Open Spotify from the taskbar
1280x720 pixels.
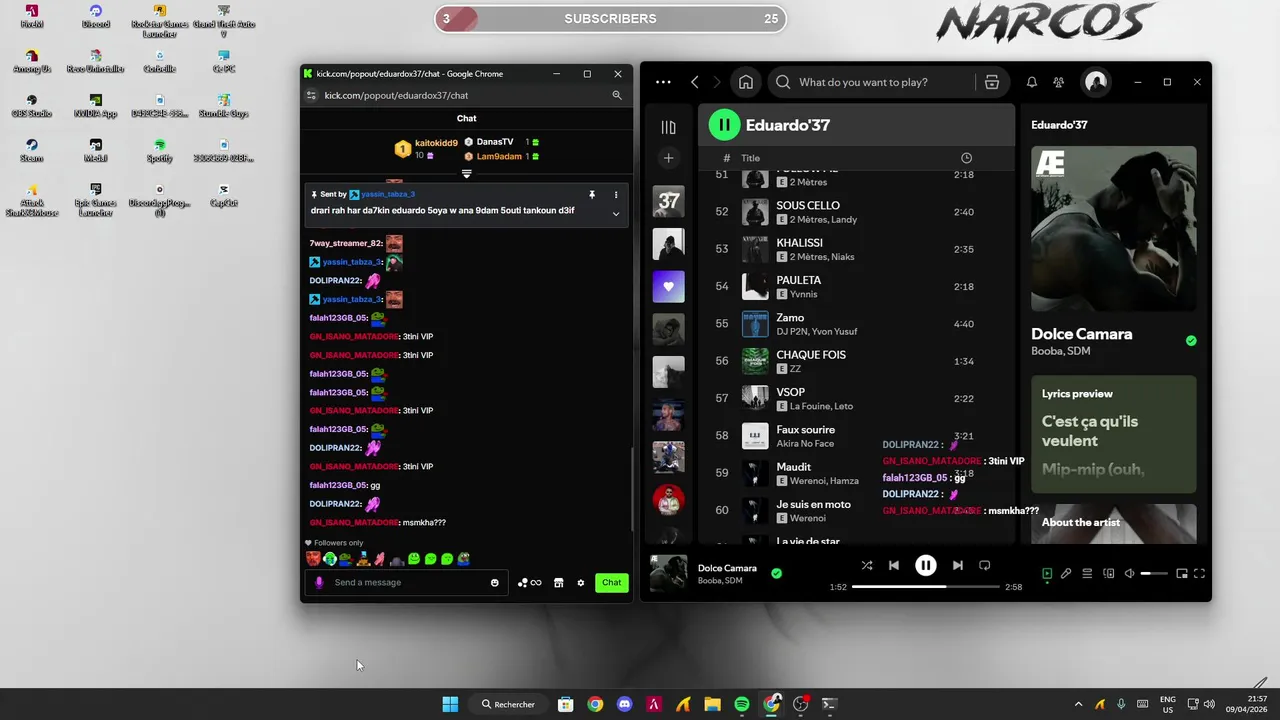coord(742,704)
